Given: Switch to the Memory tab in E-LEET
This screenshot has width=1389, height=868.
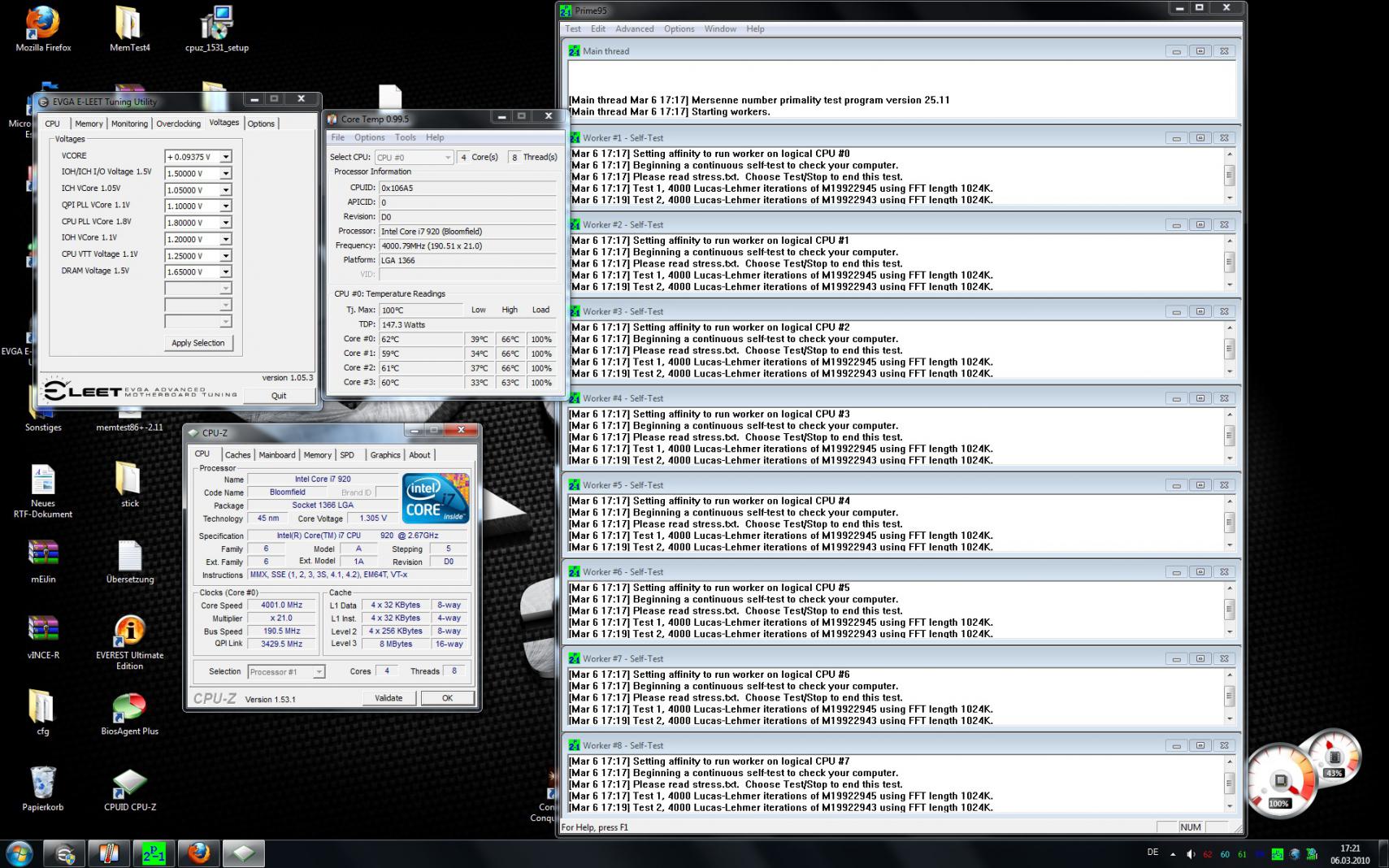Looking at the screenshot, I should click(89, 124).
